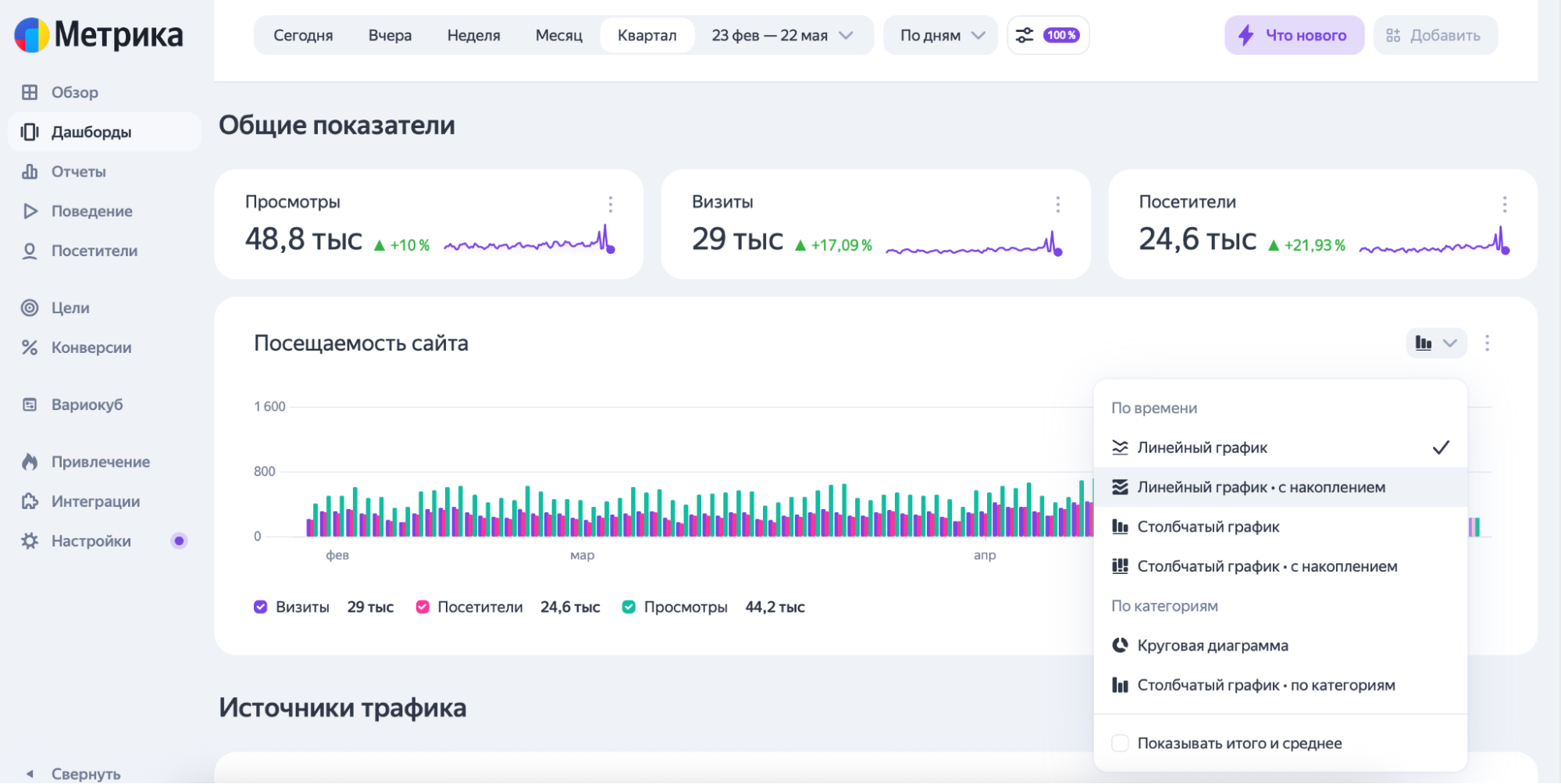1561x784 pixels.
Task: Collapse the chart type selector dropdown
Action: pos(1436,343)
